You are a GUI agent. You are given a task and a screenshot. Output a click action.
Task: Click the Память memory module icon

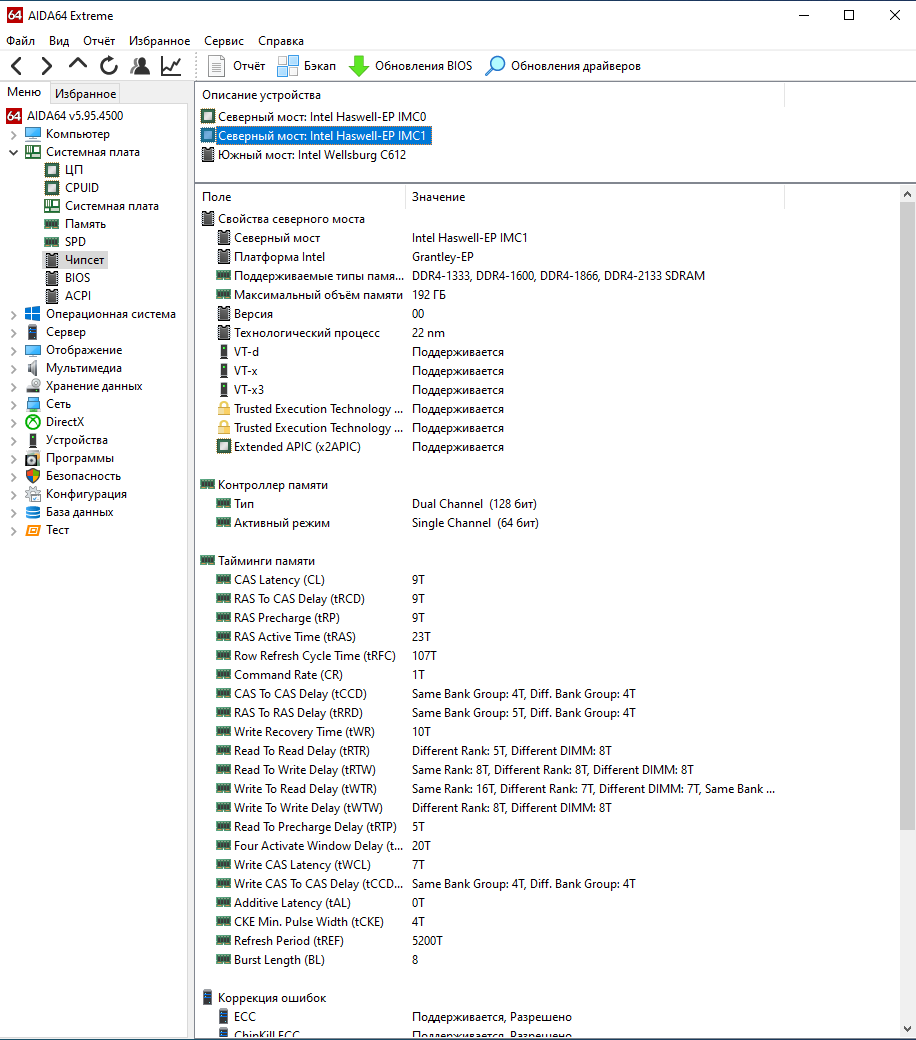pyautogui.click(x=52, y=224)
